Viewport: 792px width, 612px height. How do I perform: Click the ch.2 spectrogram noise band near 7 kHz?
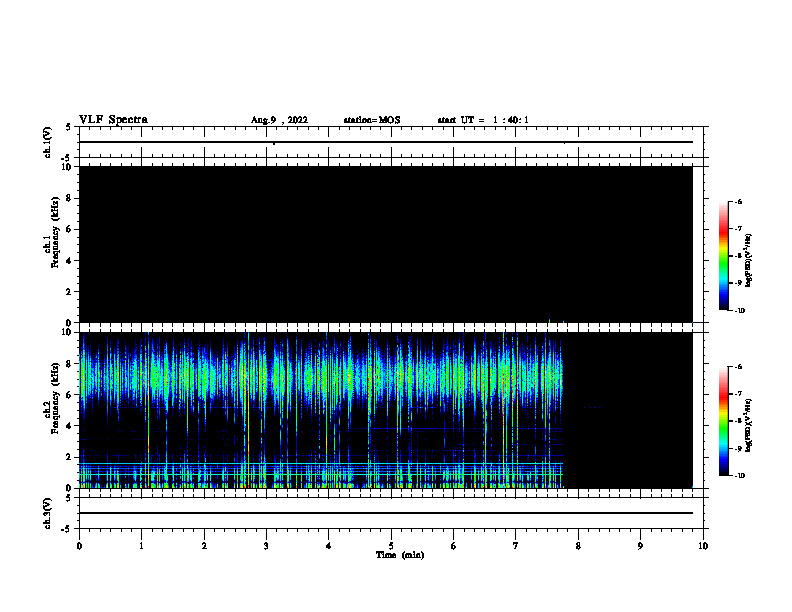click(321, 376)
